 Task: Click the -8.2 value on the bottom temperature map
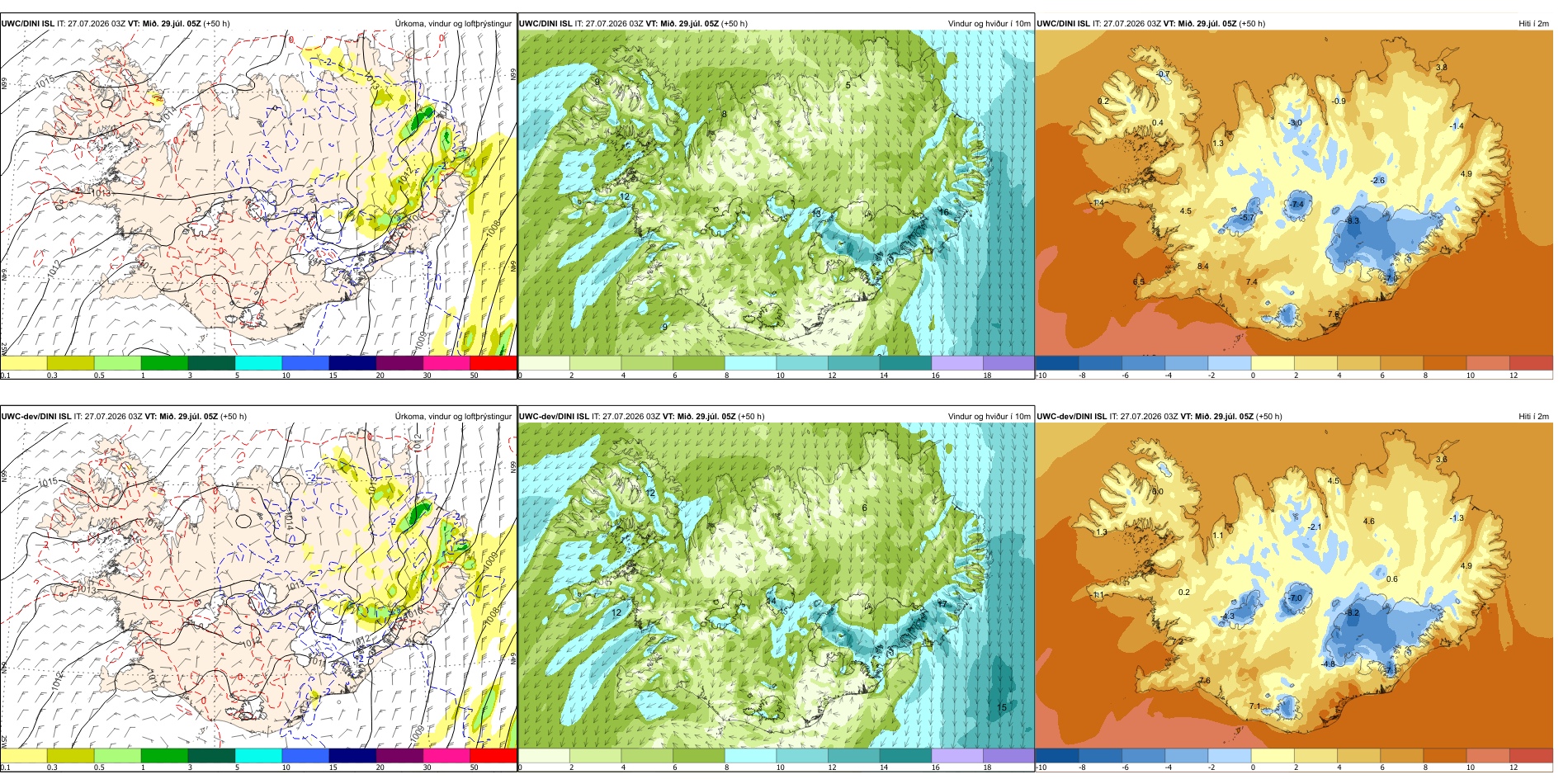coord(1352,613)
